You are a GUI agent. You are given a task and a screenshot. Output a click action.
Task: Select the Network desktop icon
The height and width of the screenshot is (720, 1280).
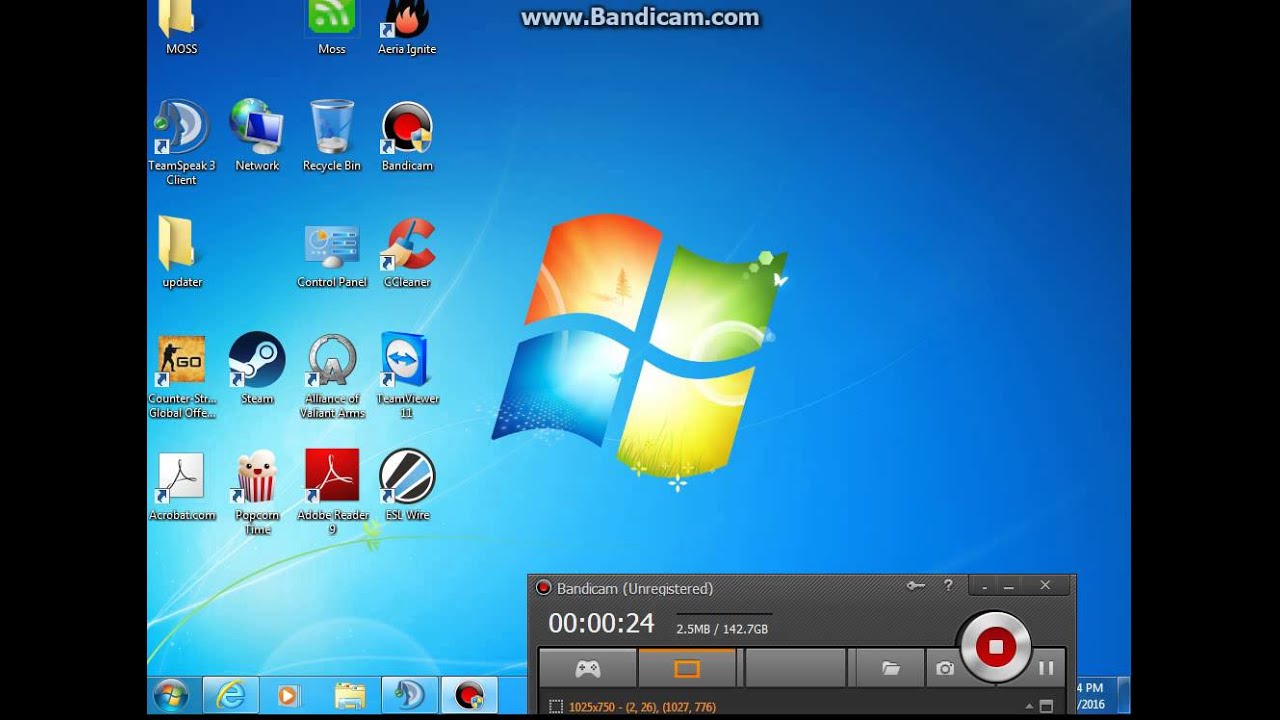pos(257,135)
